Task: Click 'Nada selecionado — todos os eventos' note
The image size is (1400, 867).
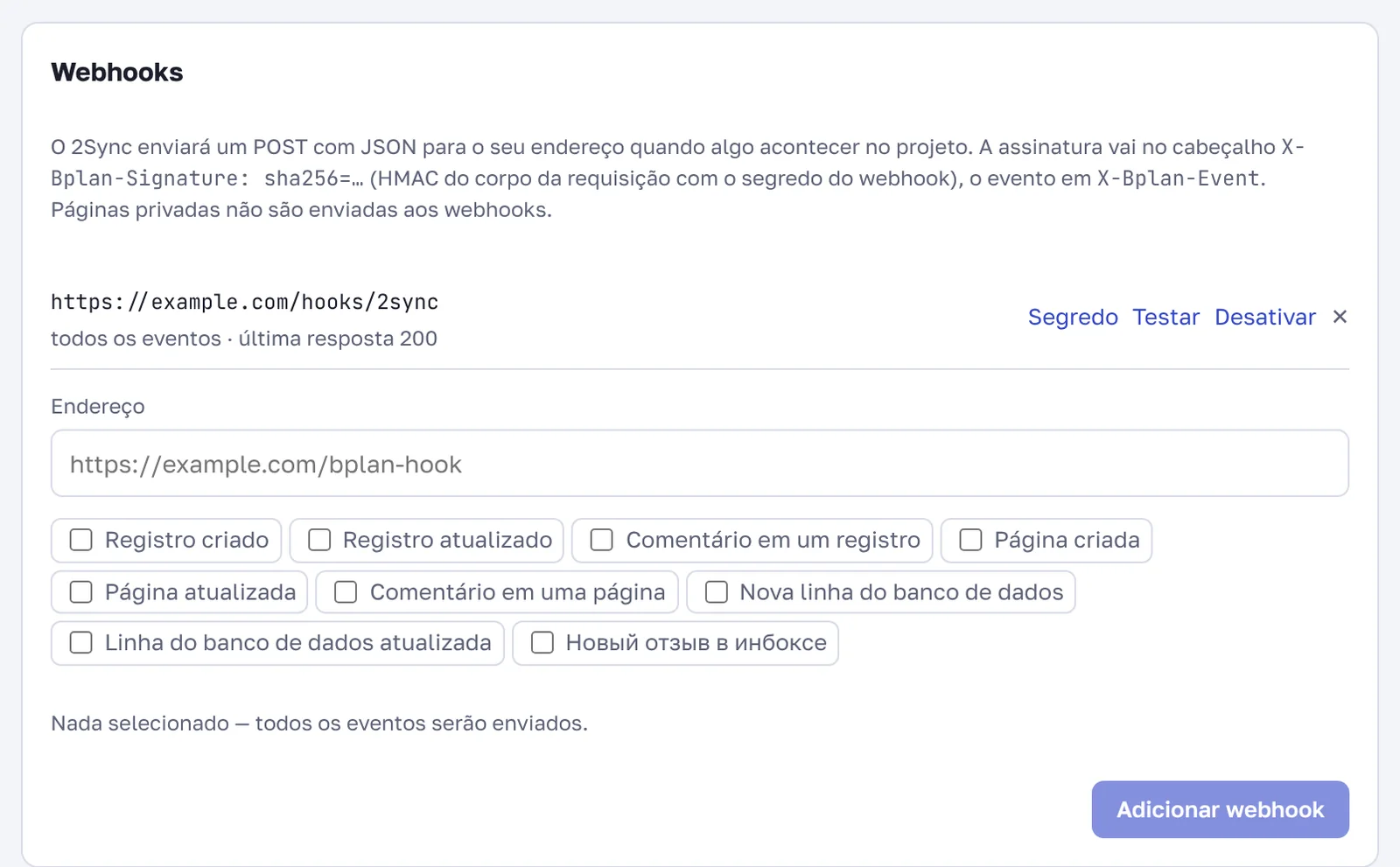Action: (x=319, y=724)
